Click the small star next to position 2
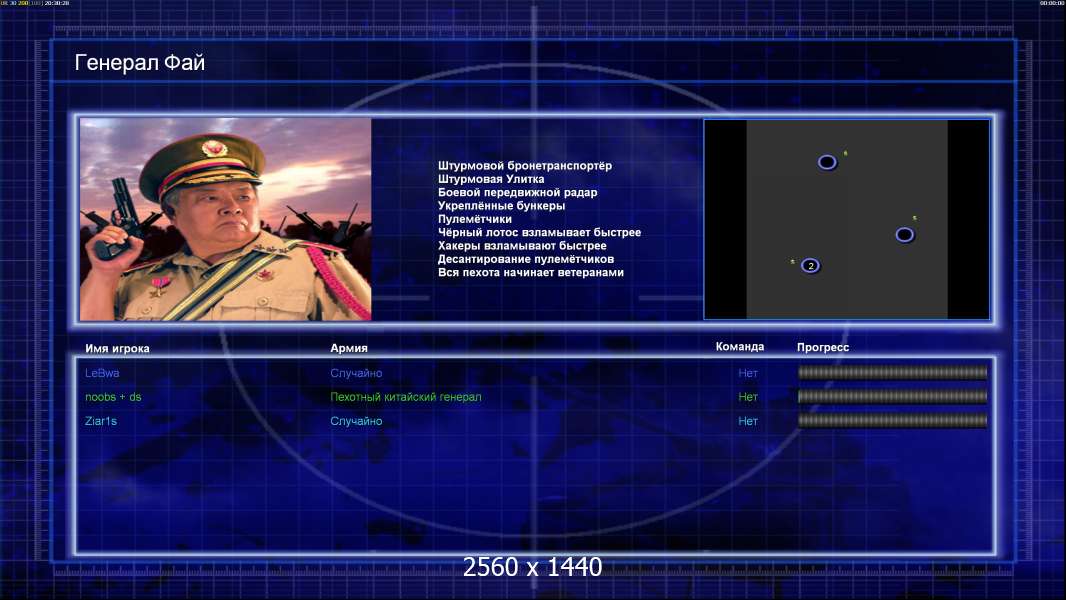 point(793,262)
